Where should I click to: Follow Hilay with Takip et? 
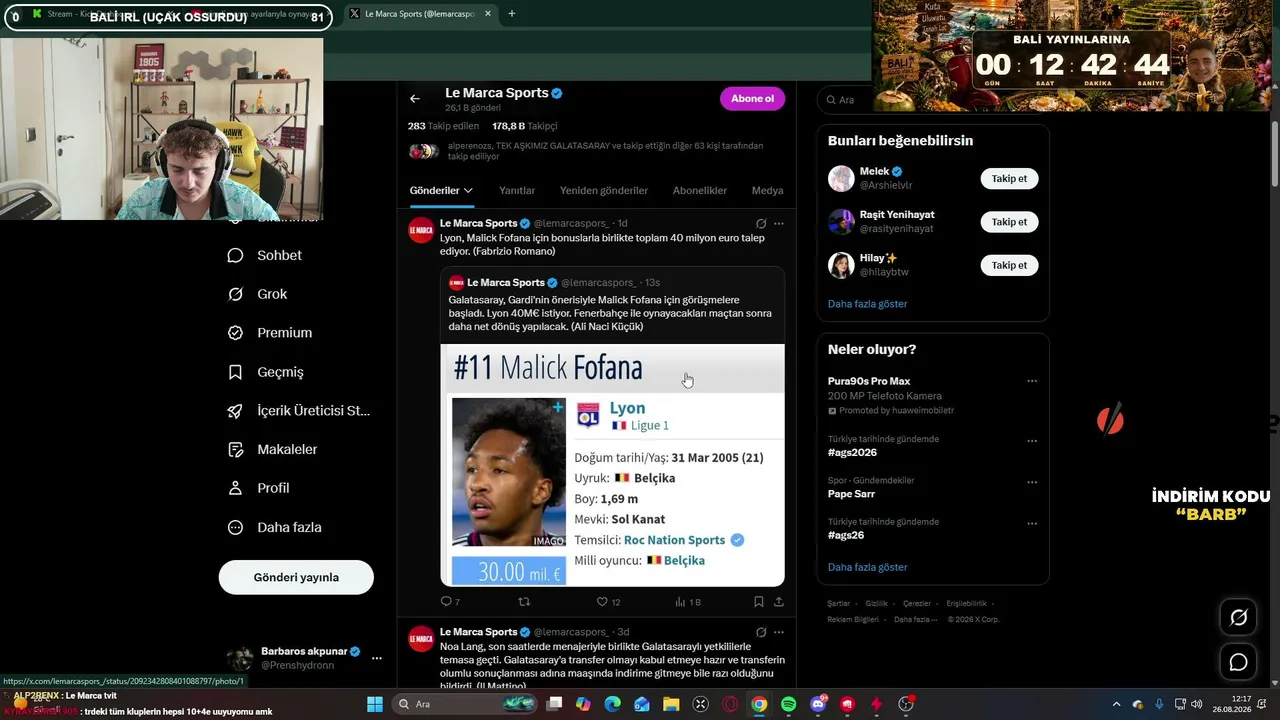[1009, 265]
